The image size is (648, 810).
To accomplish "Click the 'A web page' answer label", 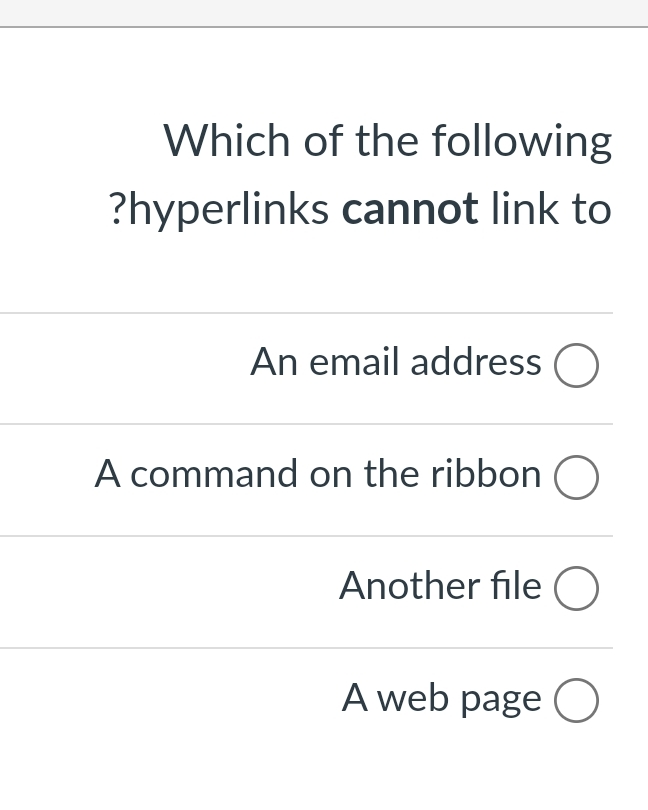I will tap(441, 699).
